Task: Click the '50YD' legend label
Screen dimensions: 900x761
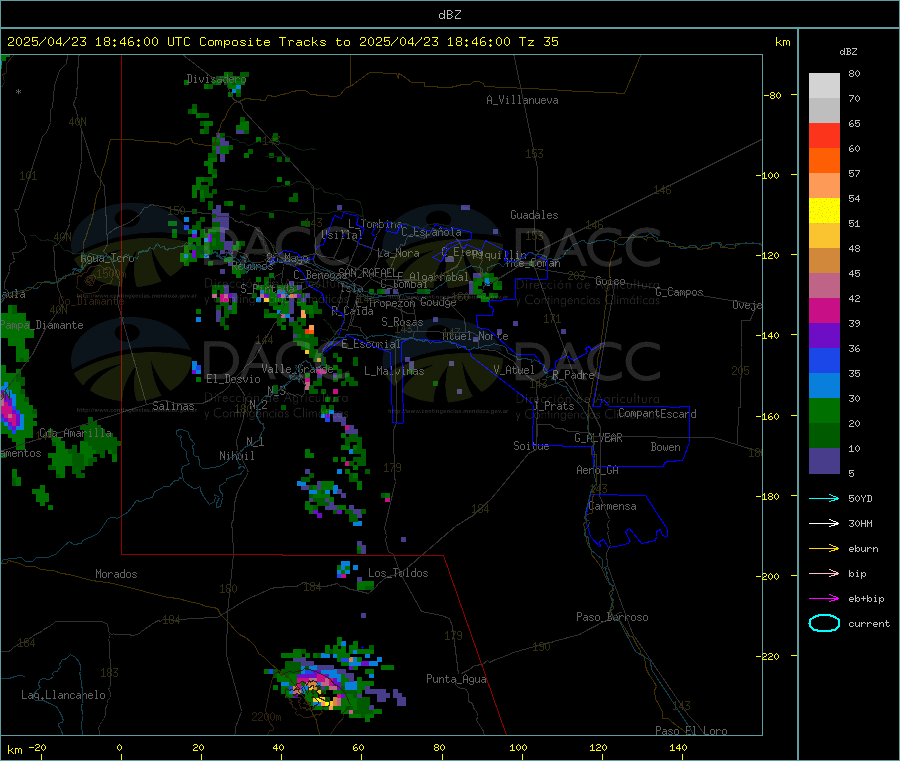Action: [x=860, y=498]
